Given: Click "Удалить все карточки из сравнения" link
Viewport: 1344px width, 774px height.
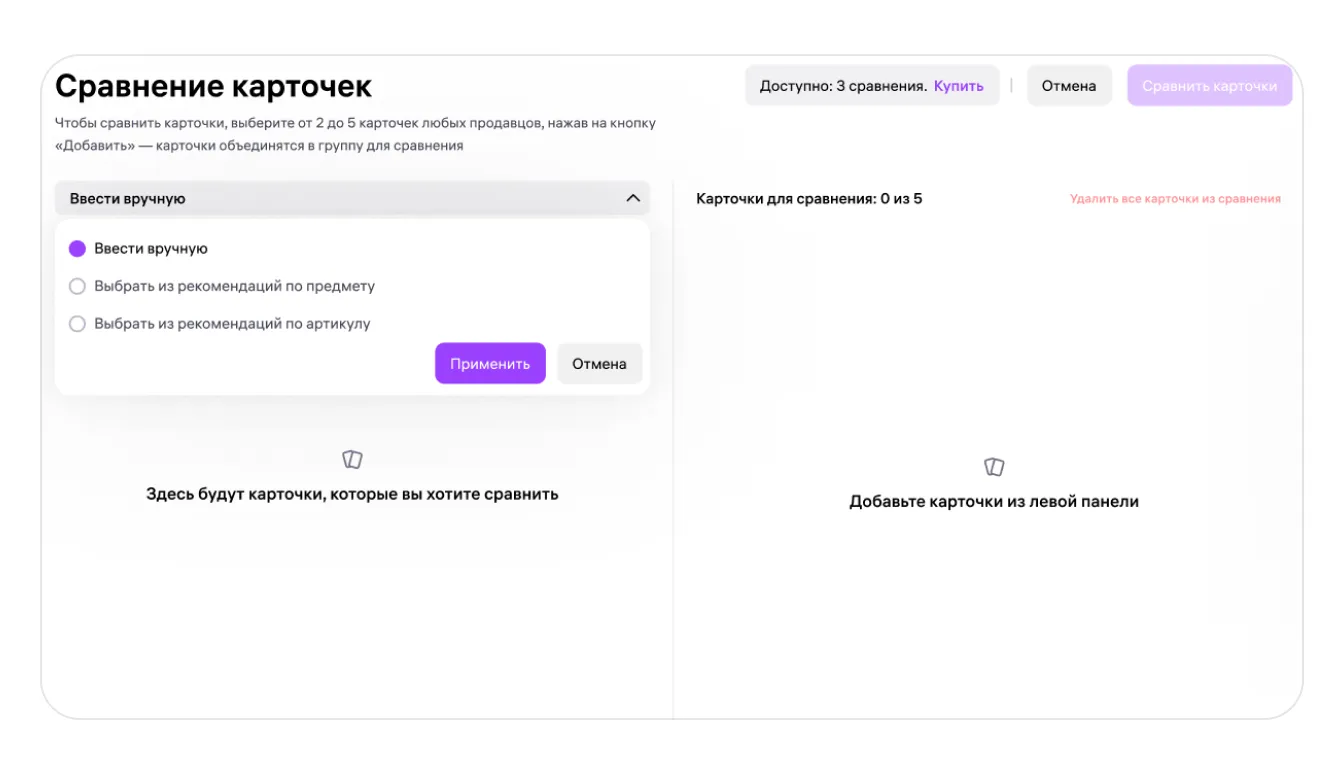Looking at the screenshot, I should click(1174, 199).
